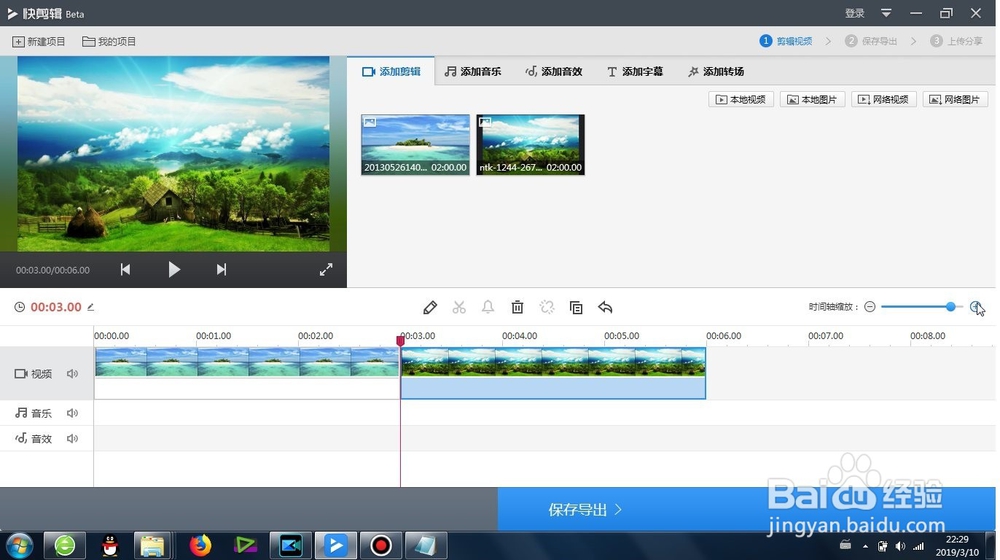Click the 00:03.00 current time value

[x=56, y=307]
